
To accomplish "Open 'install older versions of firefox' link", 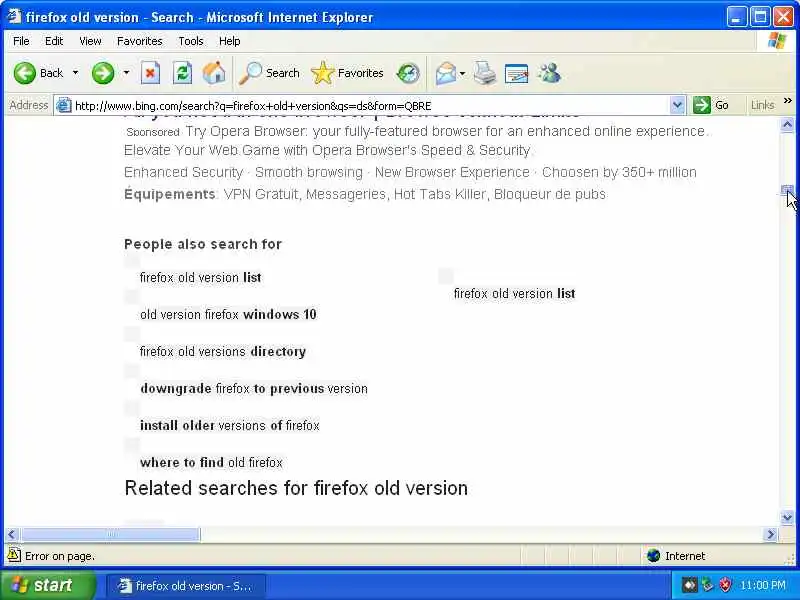I will coord(230,426).
